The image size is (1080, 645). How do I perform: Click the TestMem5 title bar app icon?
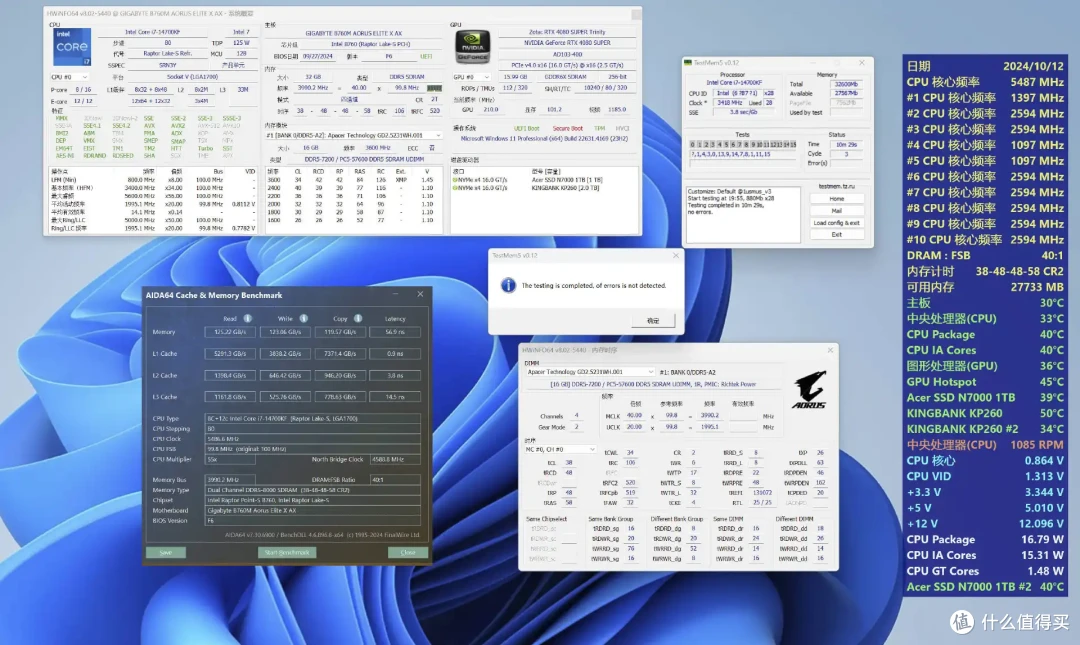click(687, 63)
